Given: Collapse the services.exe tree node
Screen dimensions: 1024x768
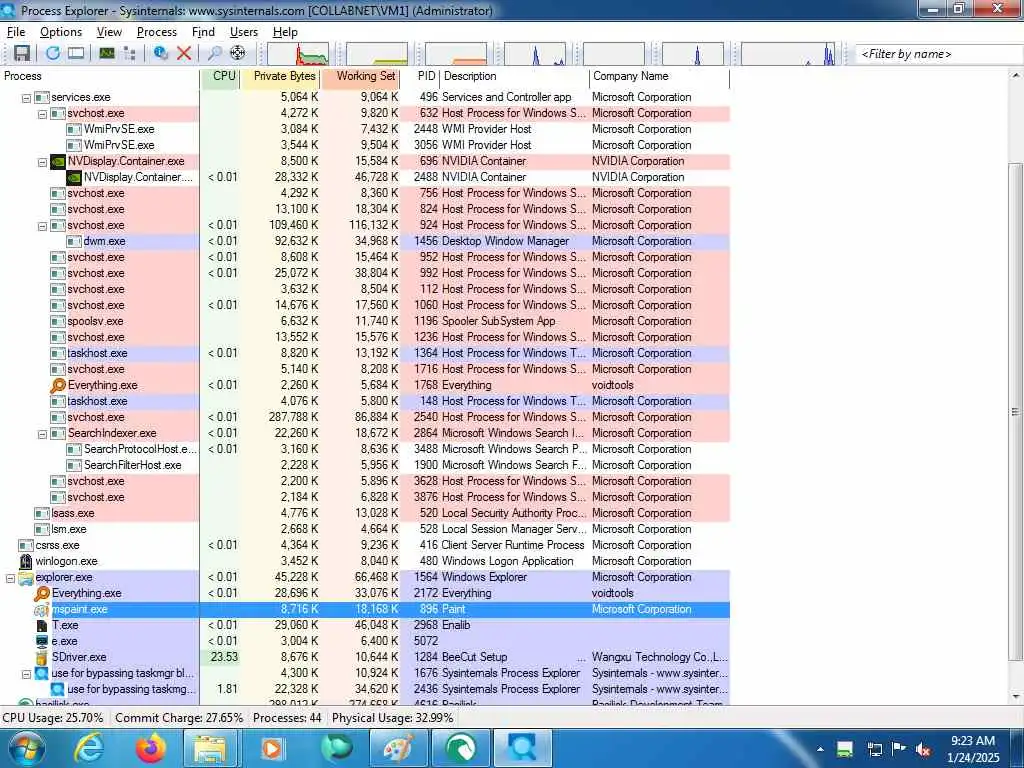Looking at the screenshot, I should point(27,98).
